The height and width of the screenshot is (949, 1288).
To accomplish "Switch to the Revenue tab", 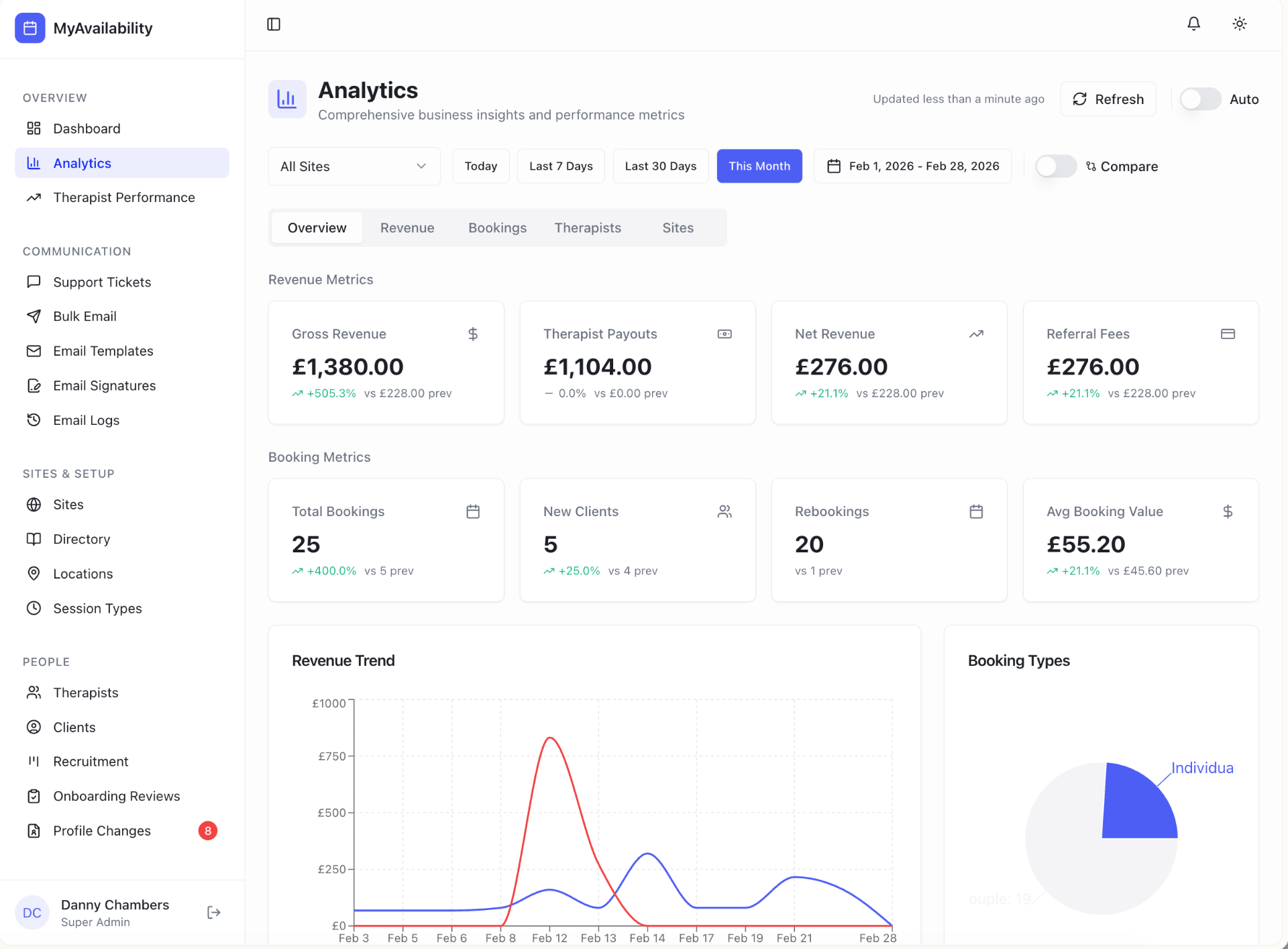I will tap(407, 228).
